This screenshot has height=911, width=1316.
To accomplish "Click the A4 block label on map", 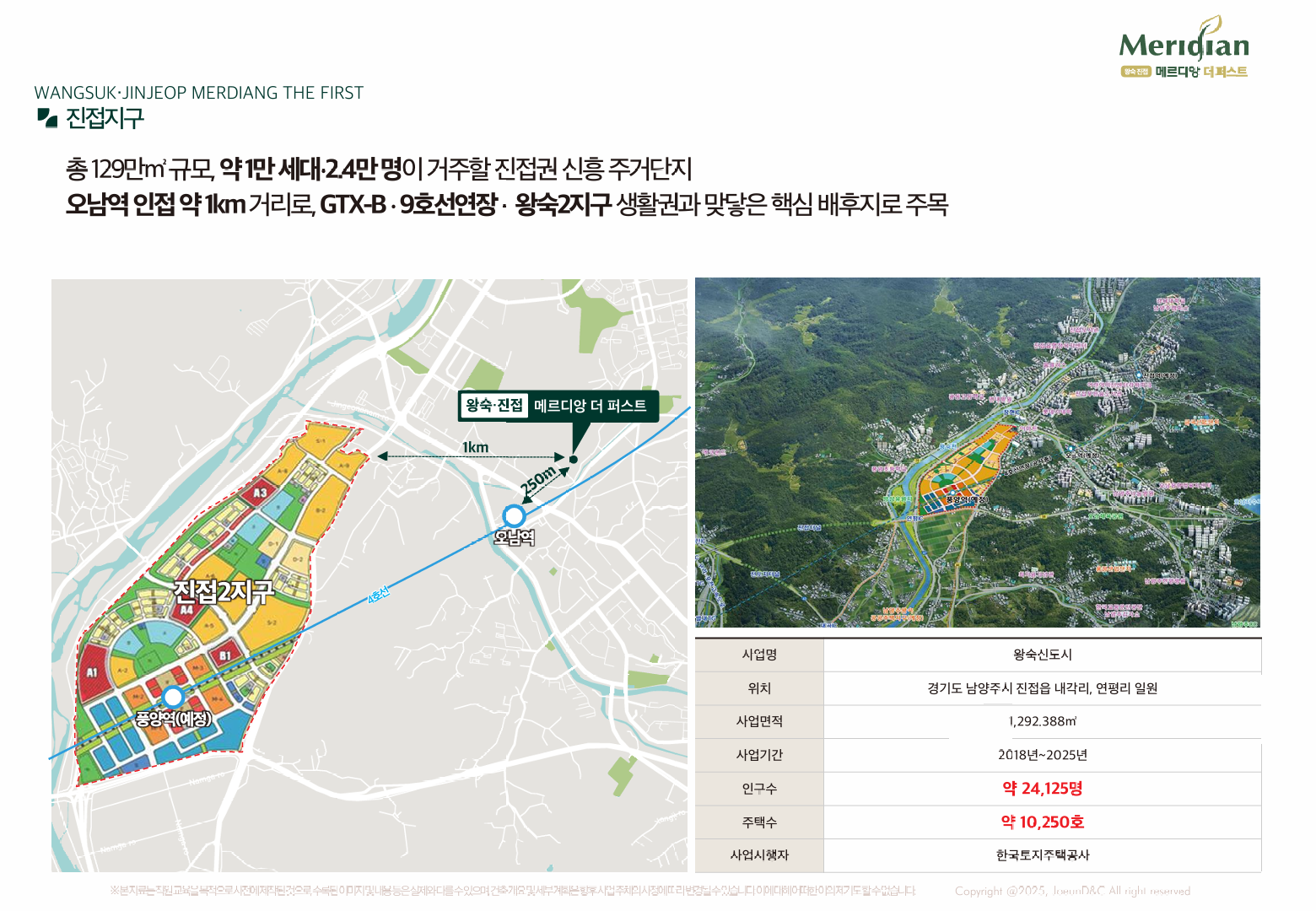I will pyautogui.click(x=186, y=609).
